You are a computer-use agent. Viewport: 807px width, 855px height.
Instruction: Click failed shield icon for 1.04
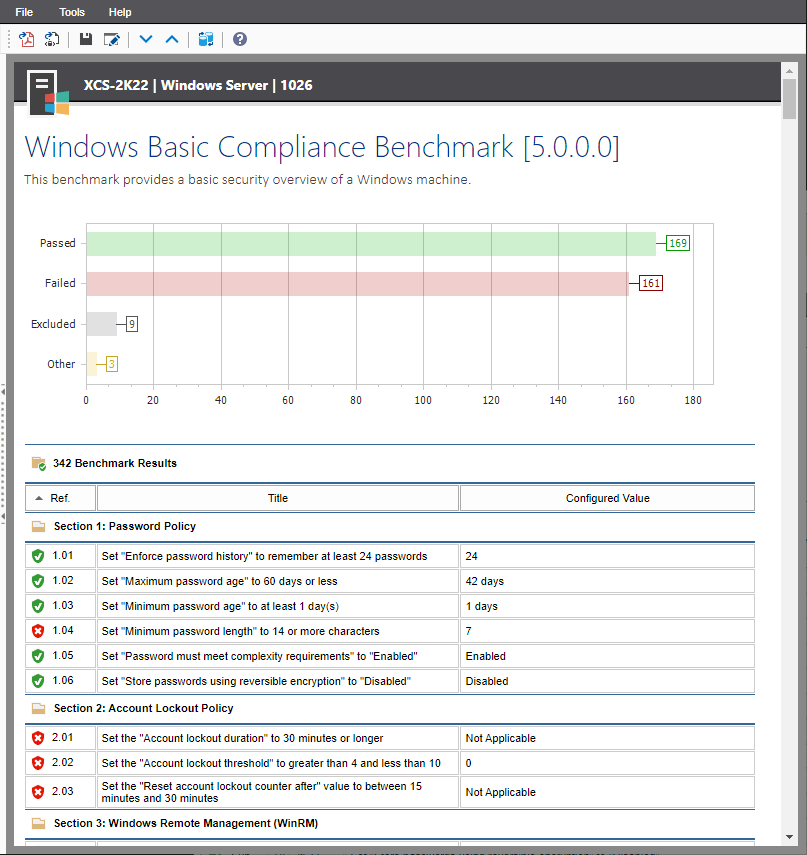[x=38, y=631]
